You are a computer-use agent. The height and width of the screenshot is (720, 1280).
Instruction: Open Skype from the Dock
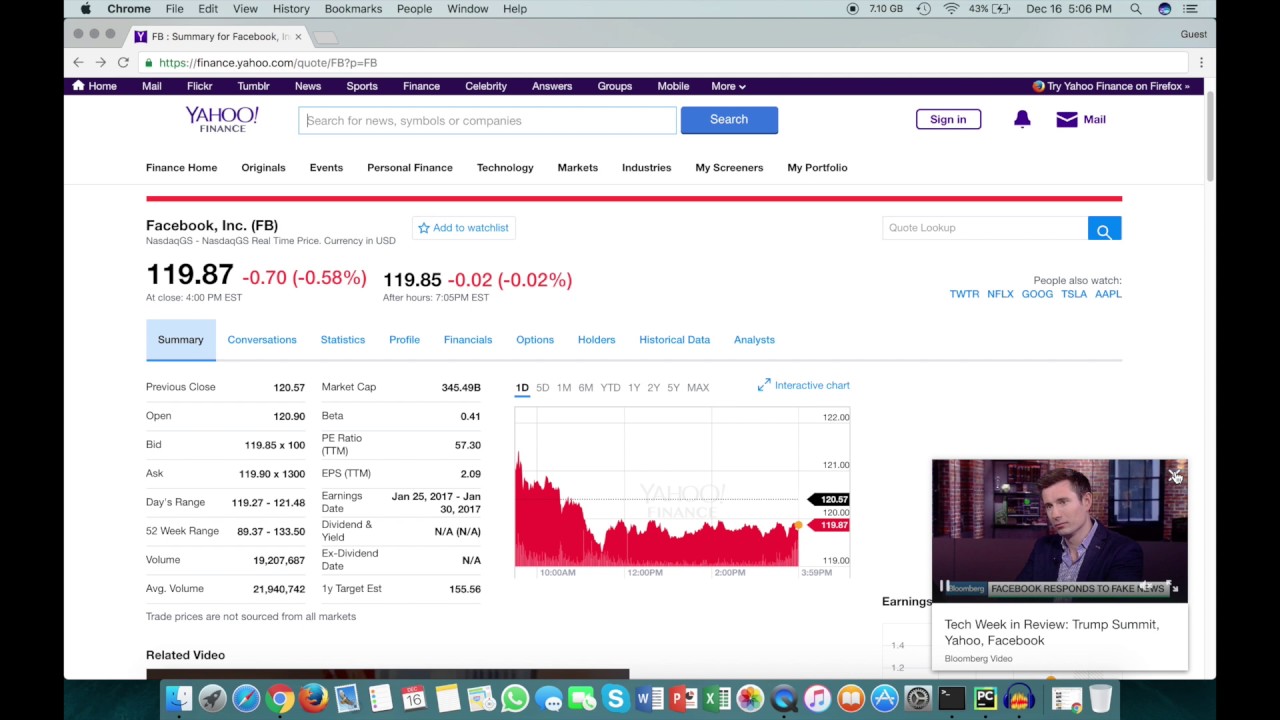pos(615,698)
